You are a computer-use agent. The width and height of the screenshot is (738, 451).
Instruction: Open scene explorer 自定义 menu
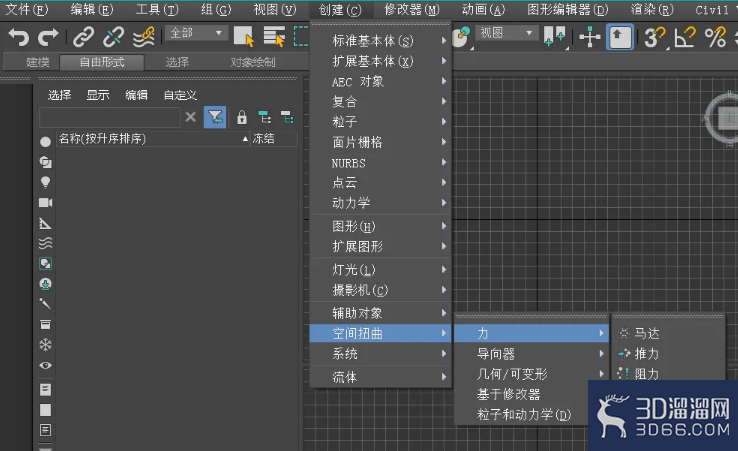tap(180, 96)
